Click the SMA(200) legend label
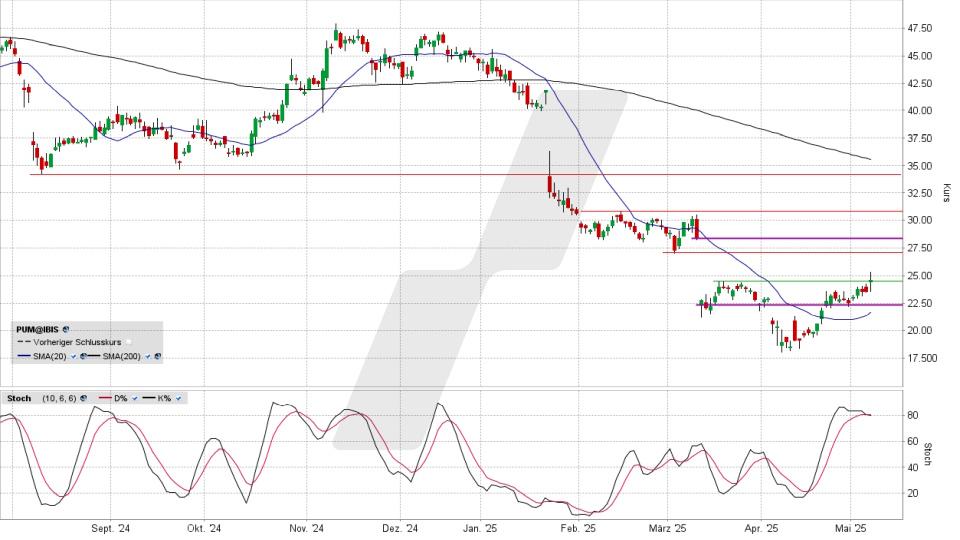 121,356
